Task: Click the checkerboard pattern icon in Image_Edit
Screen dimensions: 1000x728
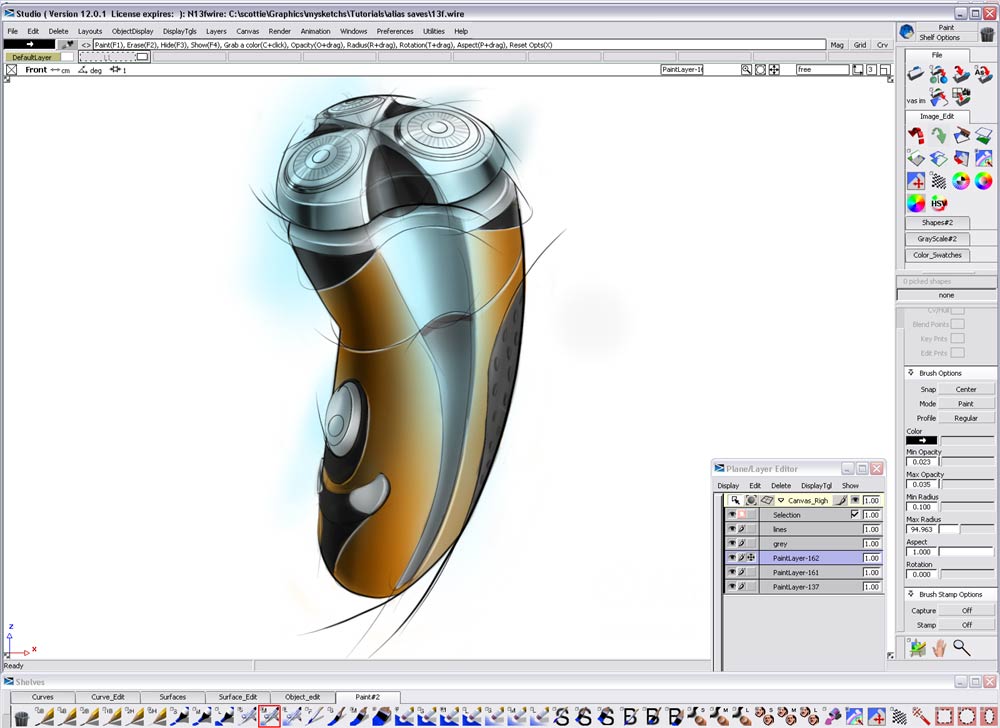Action: (x=938, y=179)
